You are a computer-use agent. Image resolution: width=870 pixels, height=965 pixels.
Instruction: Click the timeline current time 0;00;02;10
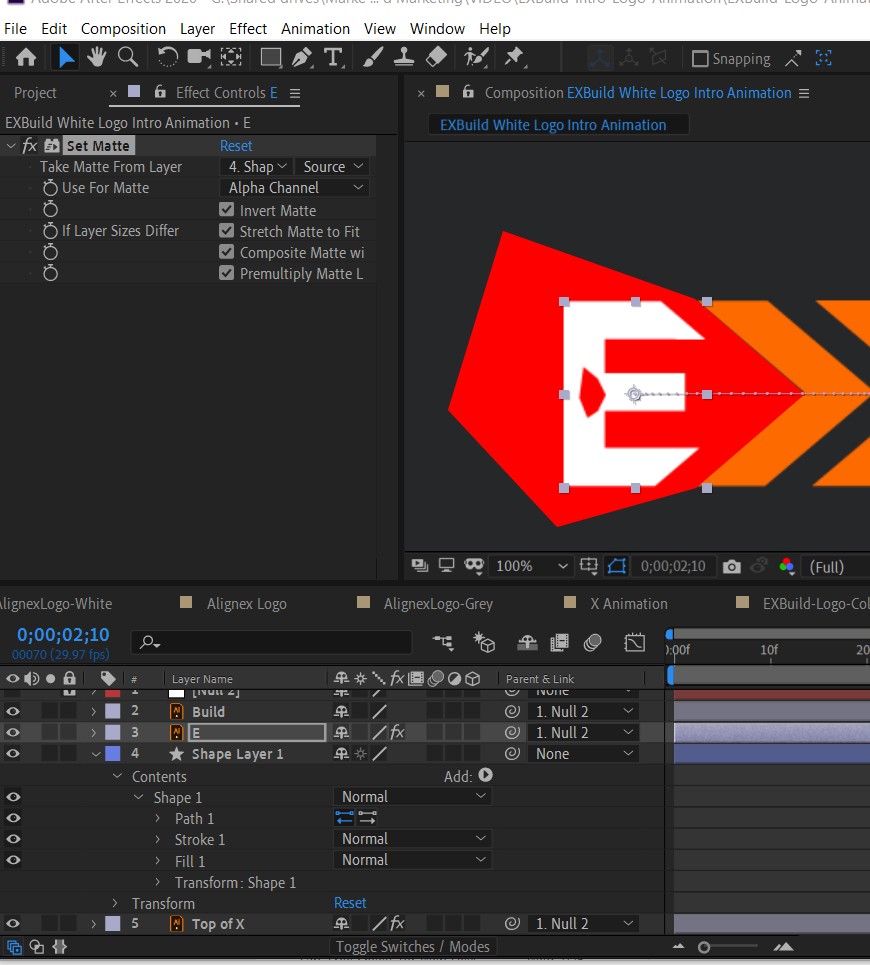coord(63,635)
